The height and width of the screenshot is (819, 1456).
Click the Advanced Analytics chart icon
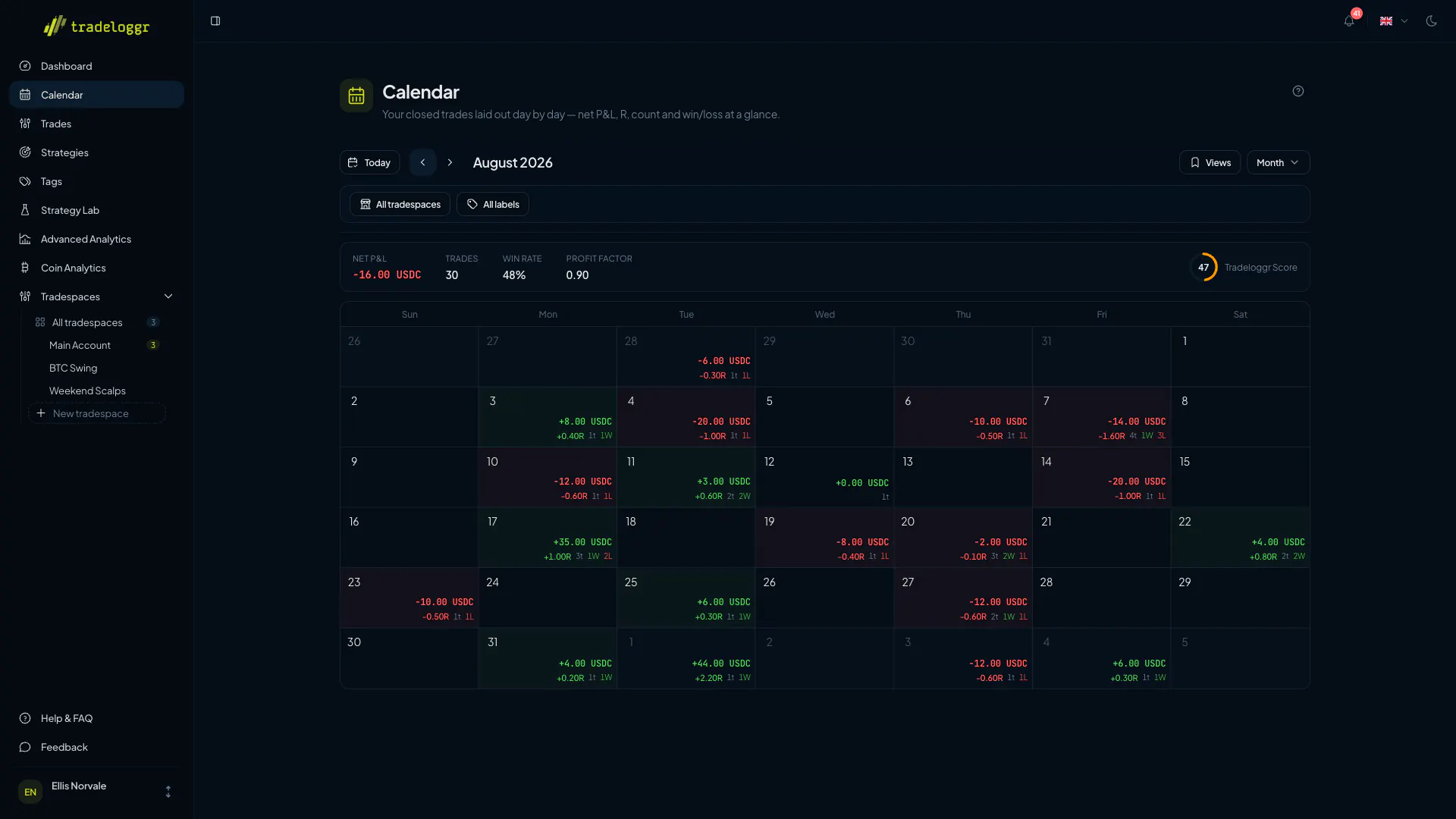pyautogui.click(x=25, y=239)
